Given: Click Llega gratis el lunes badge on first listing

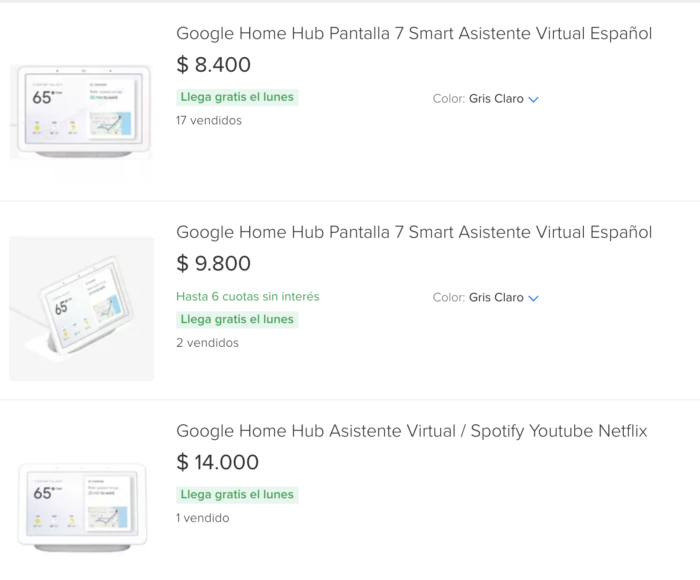Looking at the screenshot, I should pos(237,97).
